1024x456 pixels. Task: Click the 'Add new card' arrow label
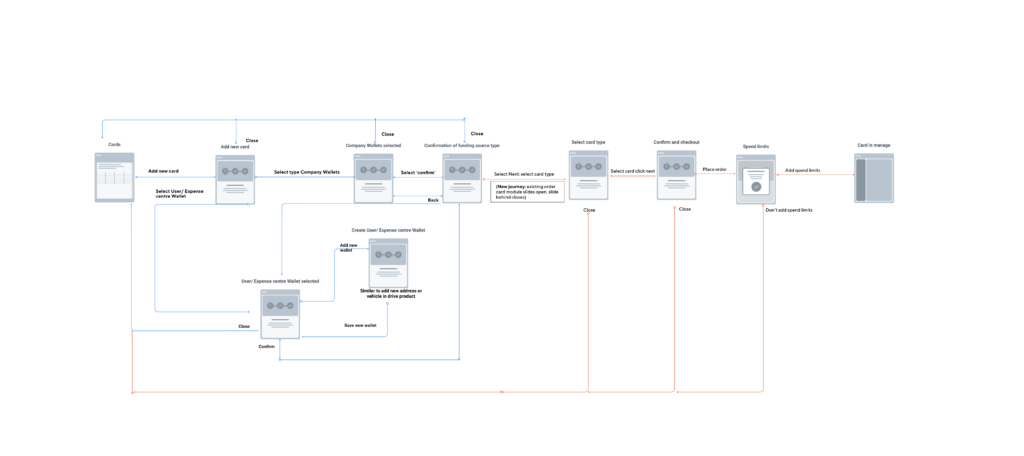coord(163,171)
